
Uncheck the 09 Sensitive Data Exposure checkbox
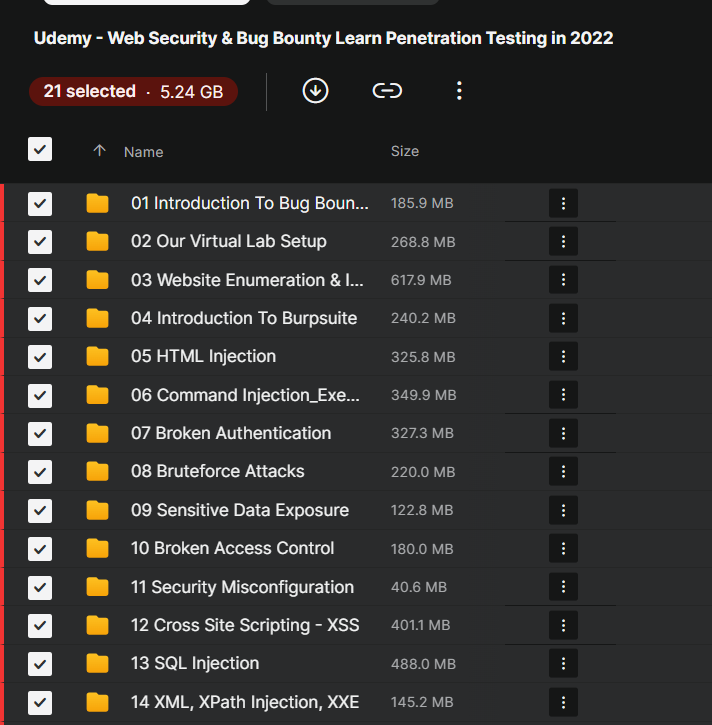(40, 511)
